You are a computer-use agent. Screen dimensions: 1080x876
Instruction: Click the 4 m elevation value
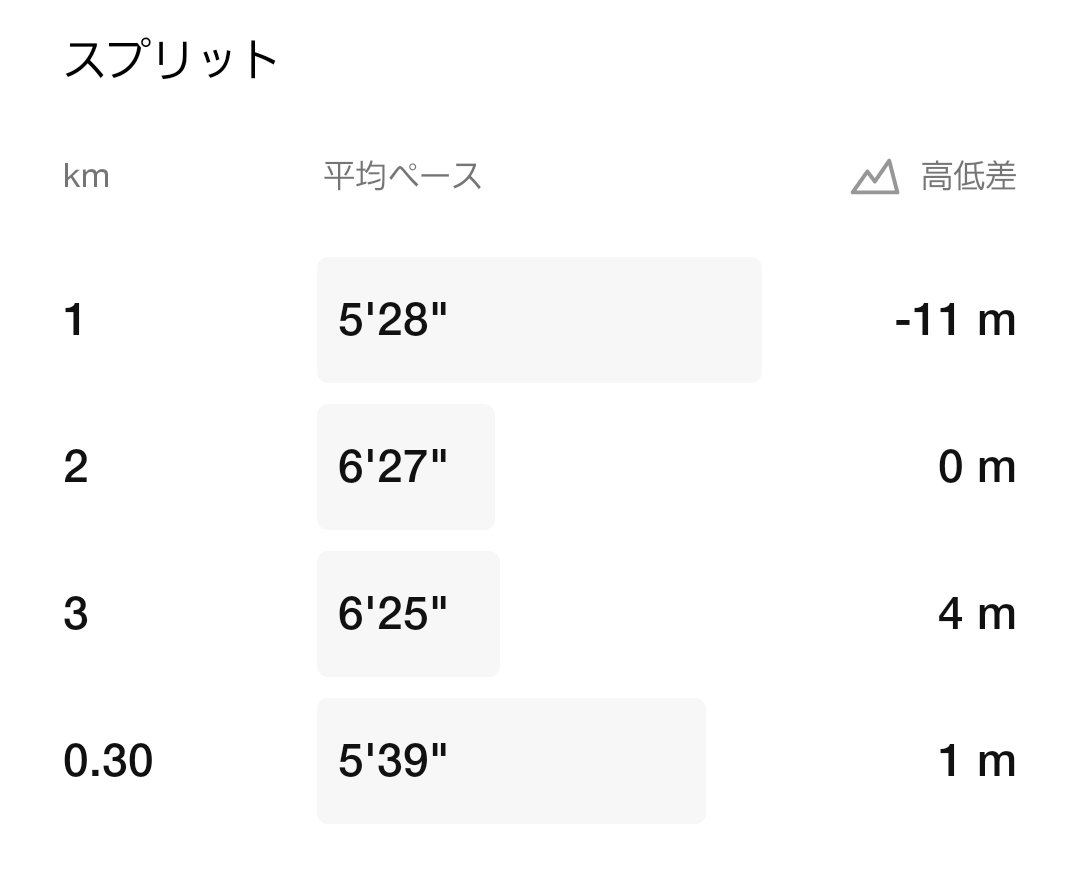[x=976, y=614]
